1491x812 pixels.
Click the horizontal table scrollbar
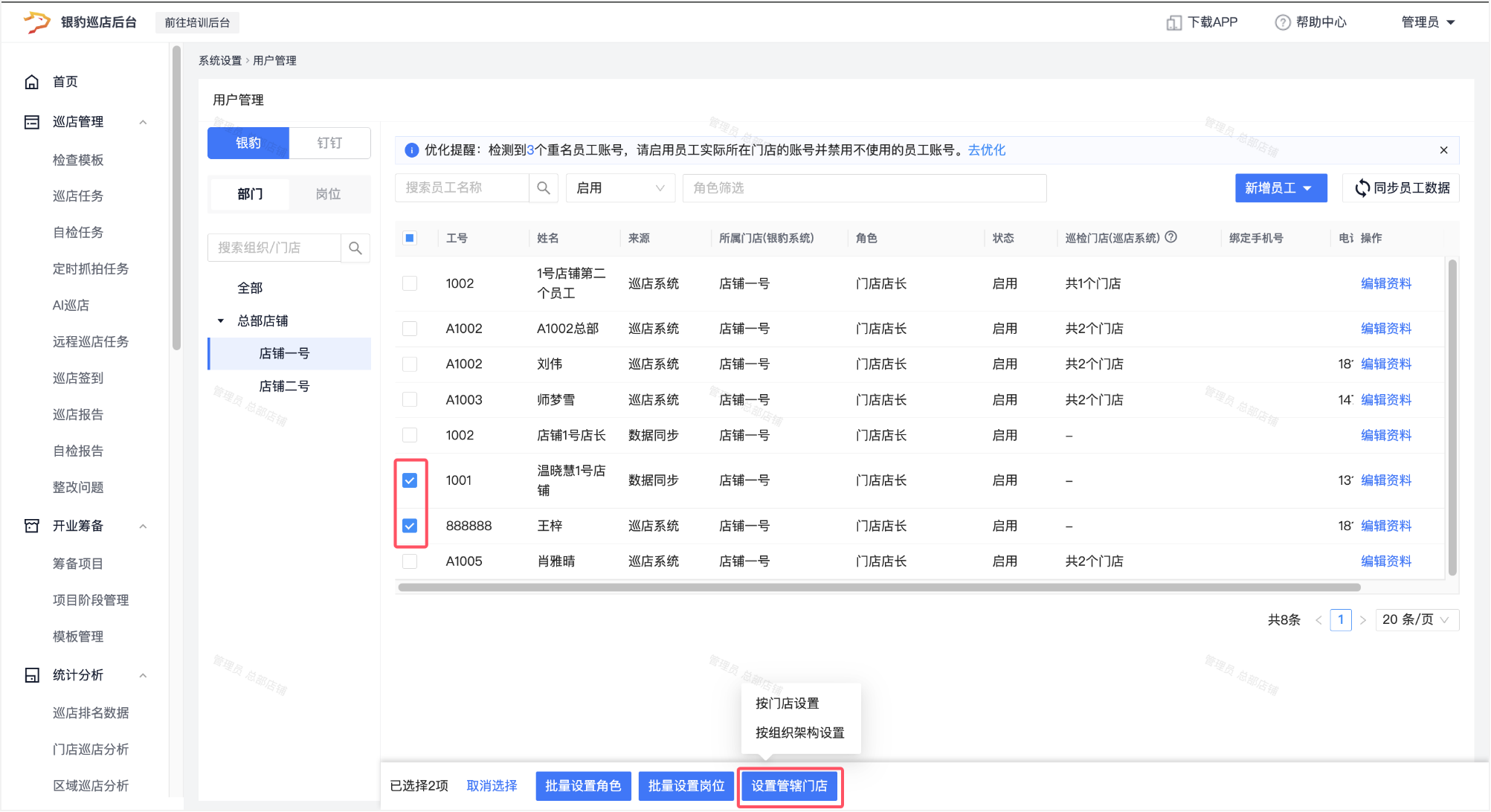(x=879, y=587)
